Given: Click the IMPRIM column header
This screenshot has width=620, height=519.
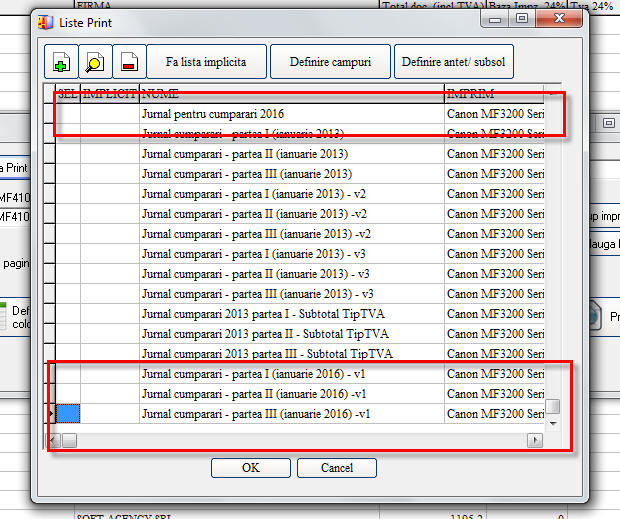Looking at the screenshot, I should pyautogui.click(x=494, y=93).
